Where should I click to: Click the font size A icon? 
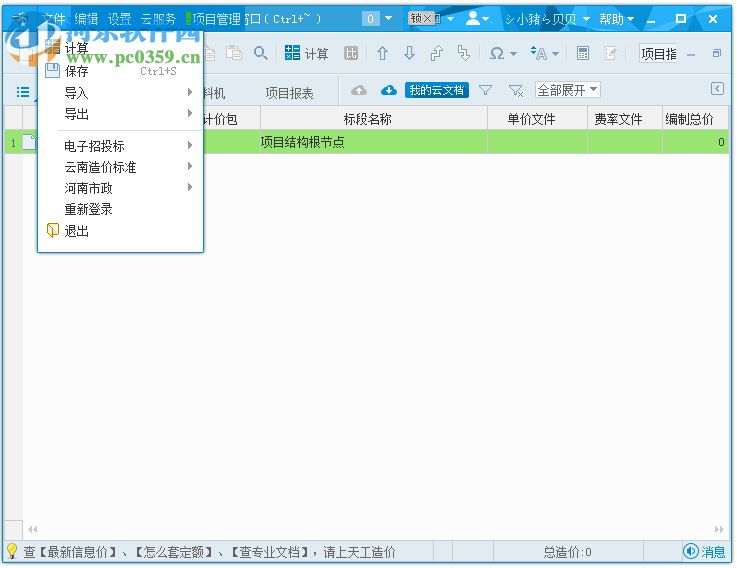coord(539,53)
